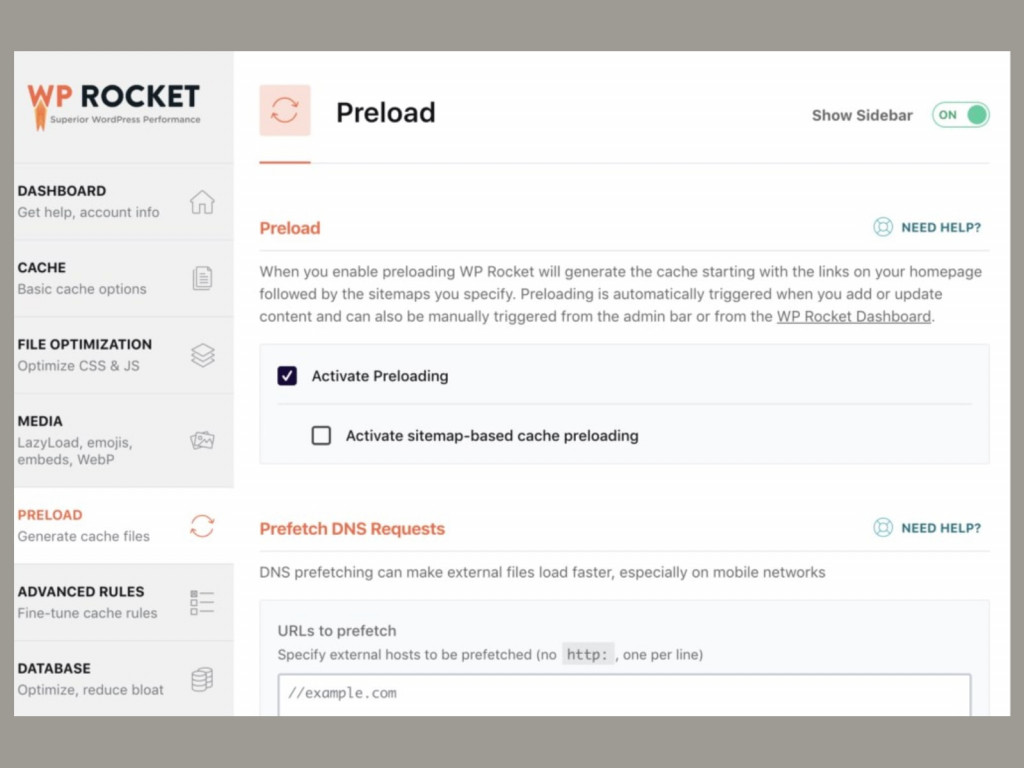Screen dimensions: 1024x768
Task: Click the help icon next to Preload section
Action: pyautogui.click(x=883, y=227)
